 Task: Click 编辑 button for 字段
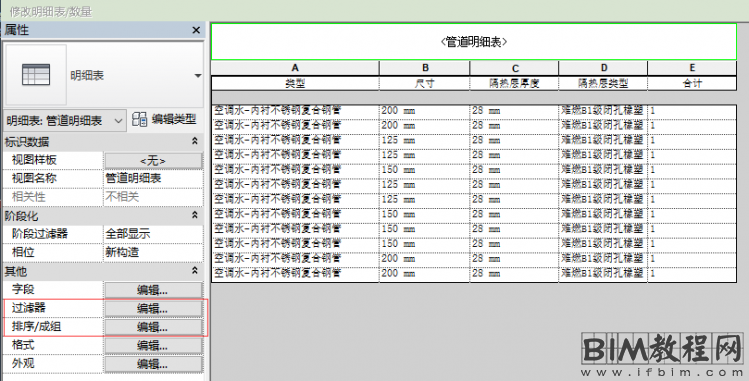coord(153,290)
